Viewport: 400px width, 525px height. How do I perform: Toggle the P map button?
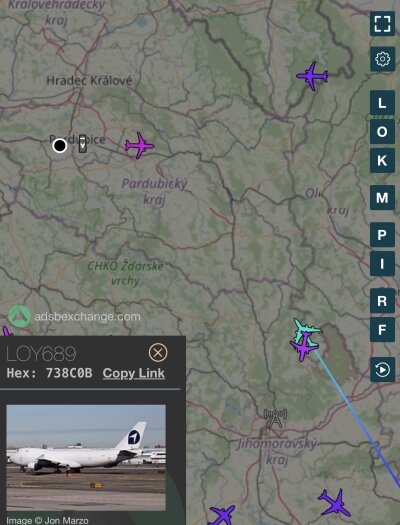pyautogui.click(x=382, y=235)
